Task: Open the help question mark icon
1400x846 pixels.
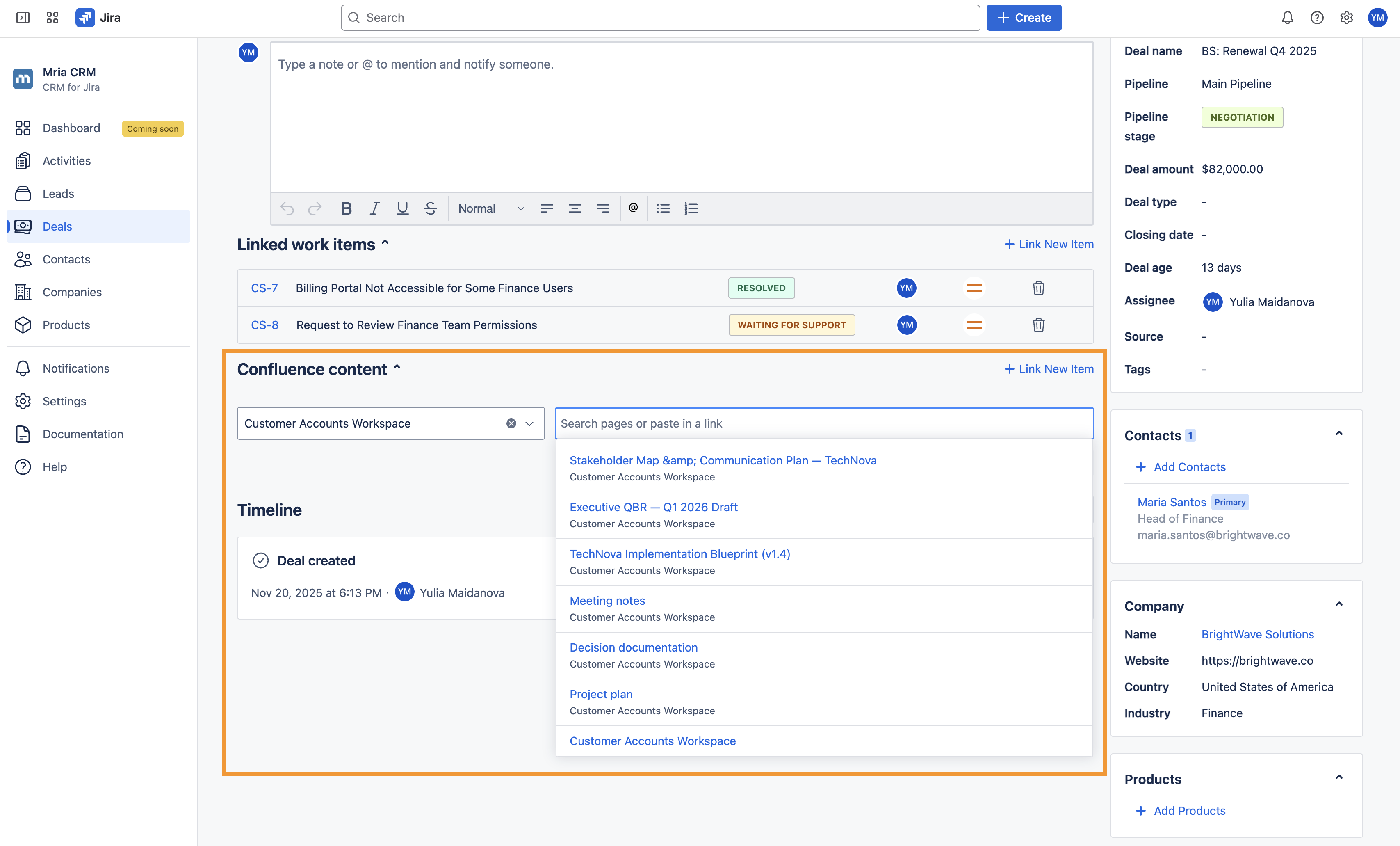Action: 1316,18
